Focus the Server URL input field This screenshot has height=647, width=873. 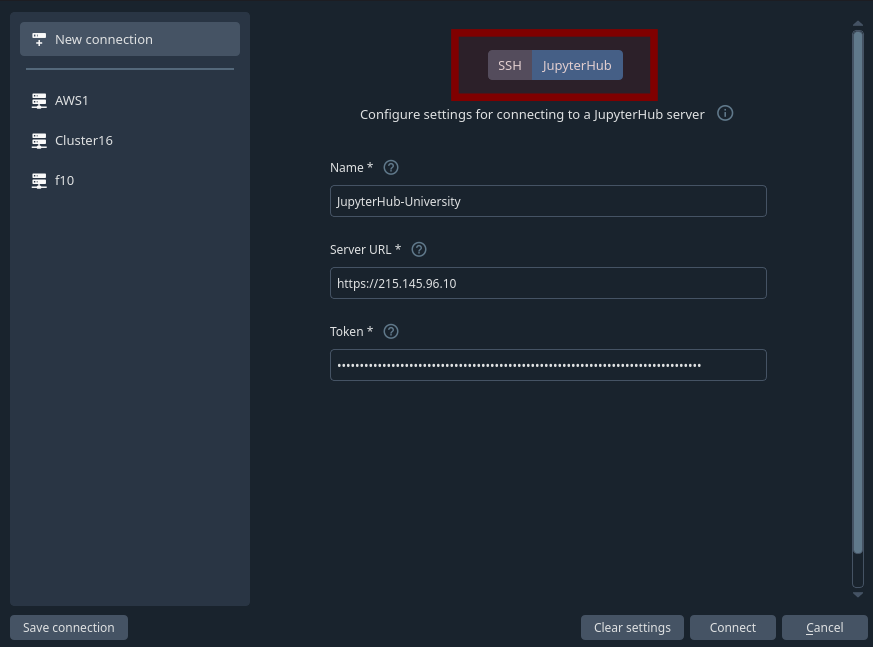click(x=548, y=283)
